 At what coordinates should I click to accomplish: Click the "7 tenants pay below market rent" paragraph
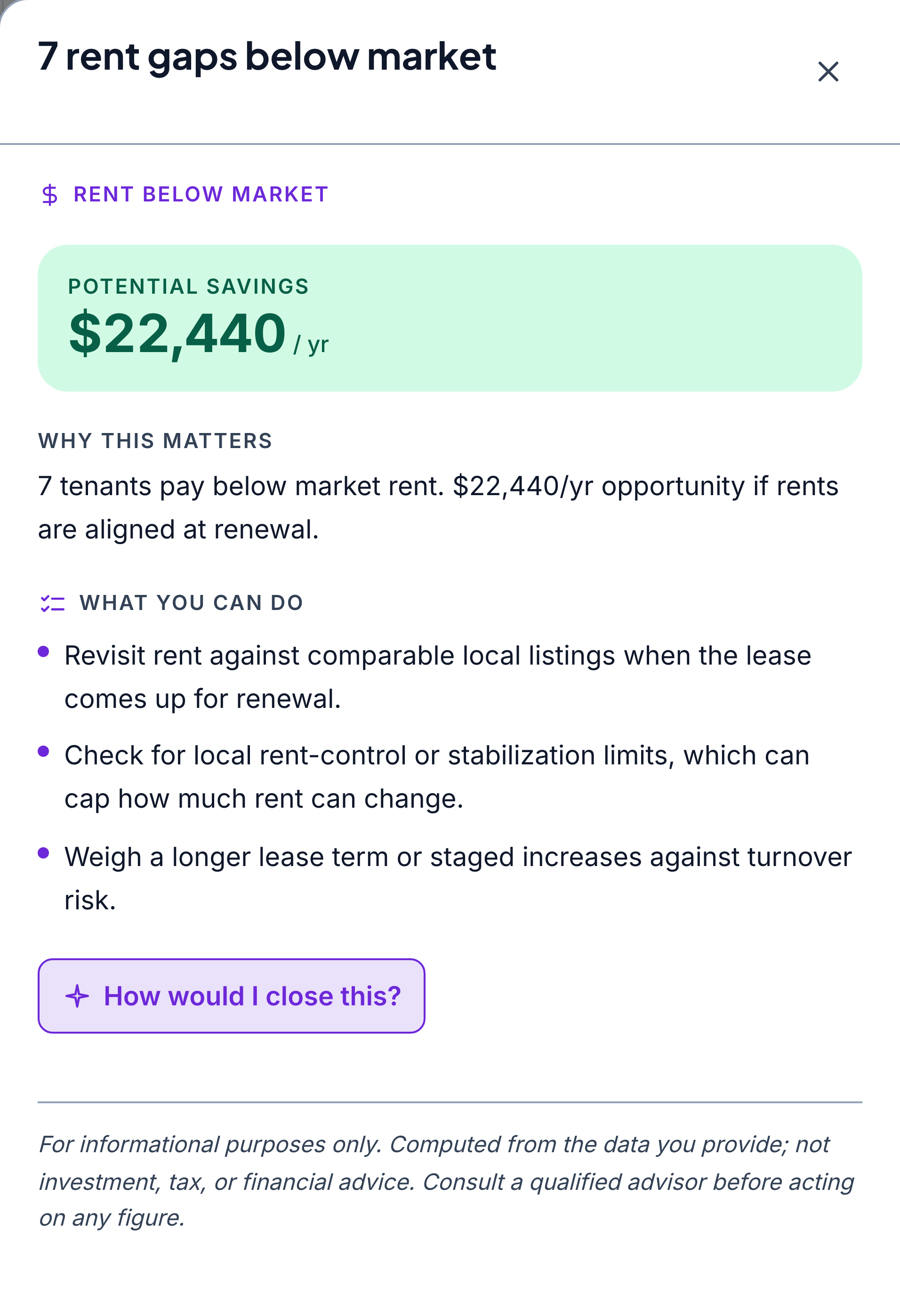coord(438,507)
